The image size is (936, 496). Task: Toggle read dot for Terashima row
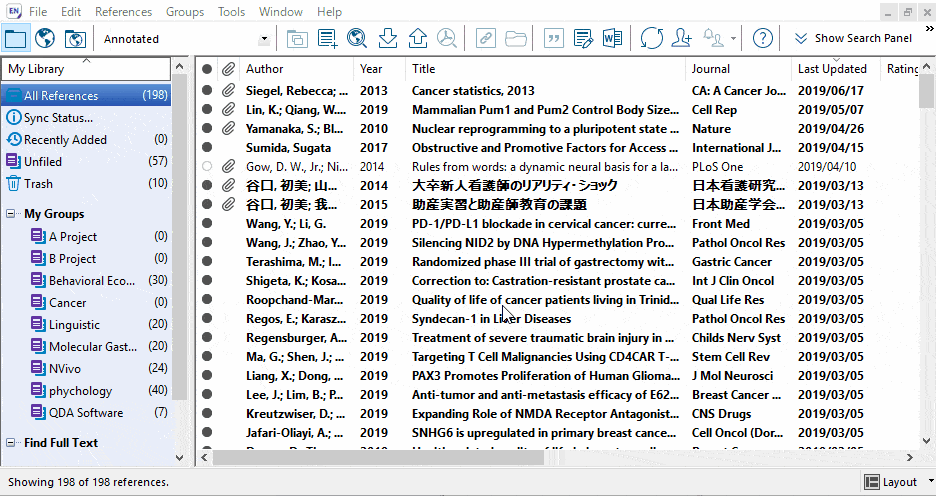207,261
